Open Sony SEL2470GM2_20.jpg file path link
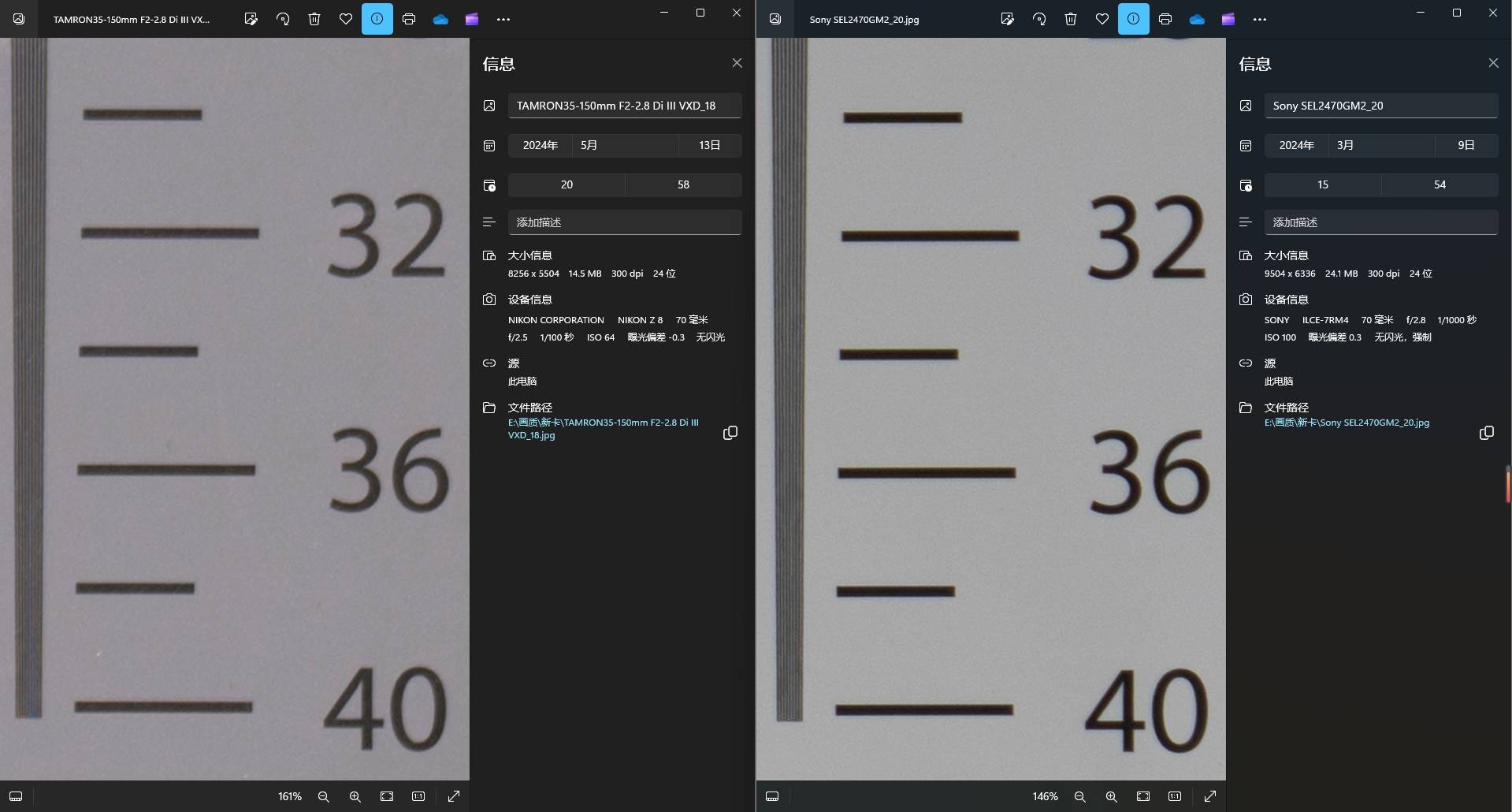 click(x=1347, y=423)
